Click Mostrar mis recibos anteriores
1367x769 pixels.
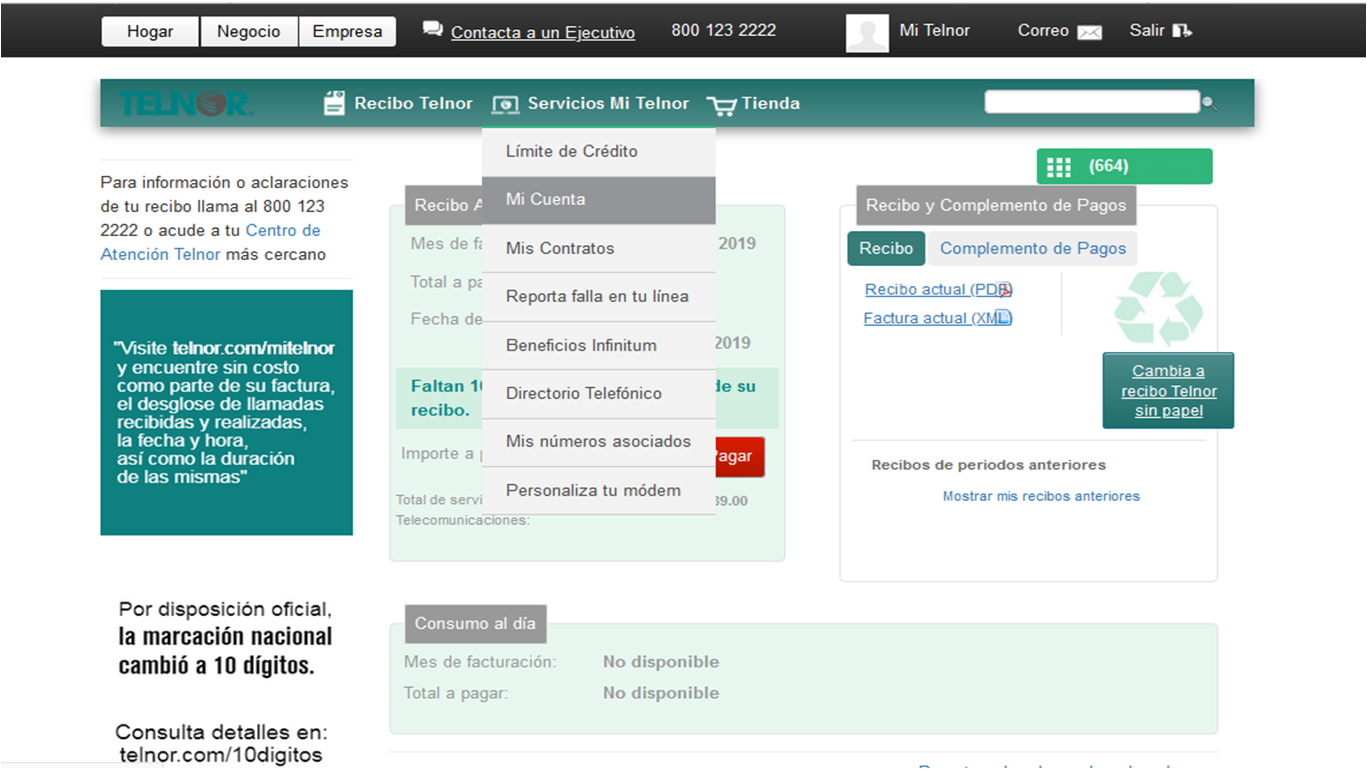coord(1041,496)
